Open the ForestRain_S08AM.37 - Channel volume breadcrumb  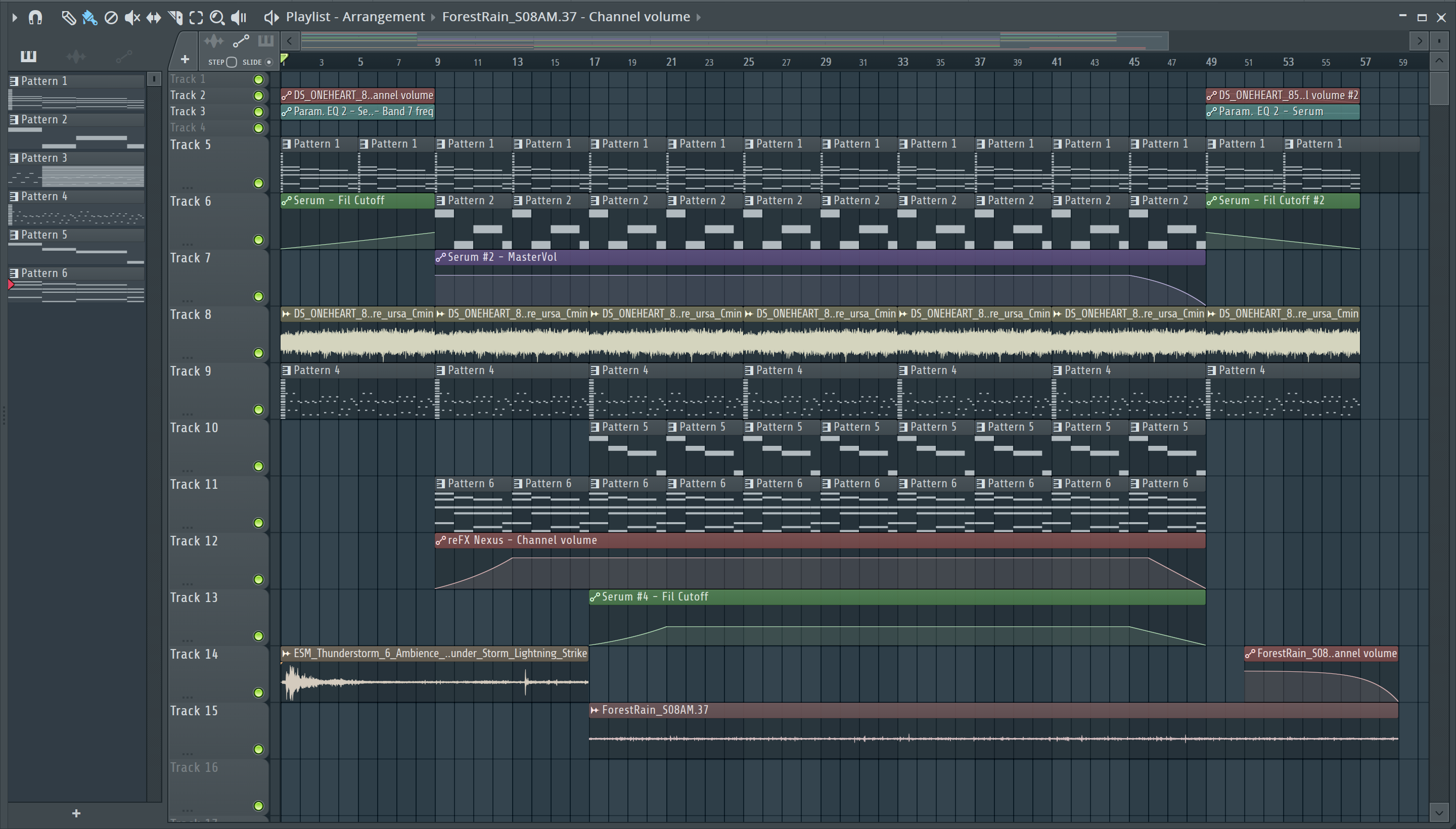point(566,17)
